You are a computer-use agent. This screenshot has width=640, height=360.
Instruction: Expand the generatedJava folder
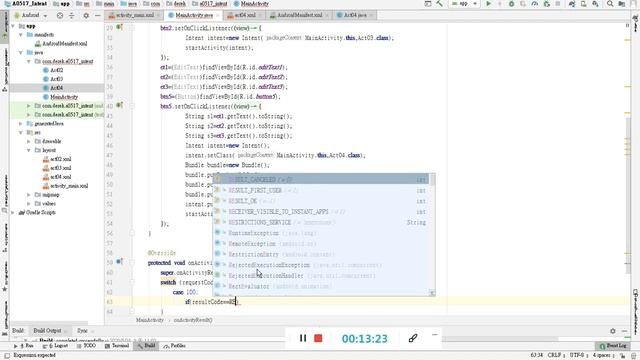pyautogui.click(x=21, y=123)
